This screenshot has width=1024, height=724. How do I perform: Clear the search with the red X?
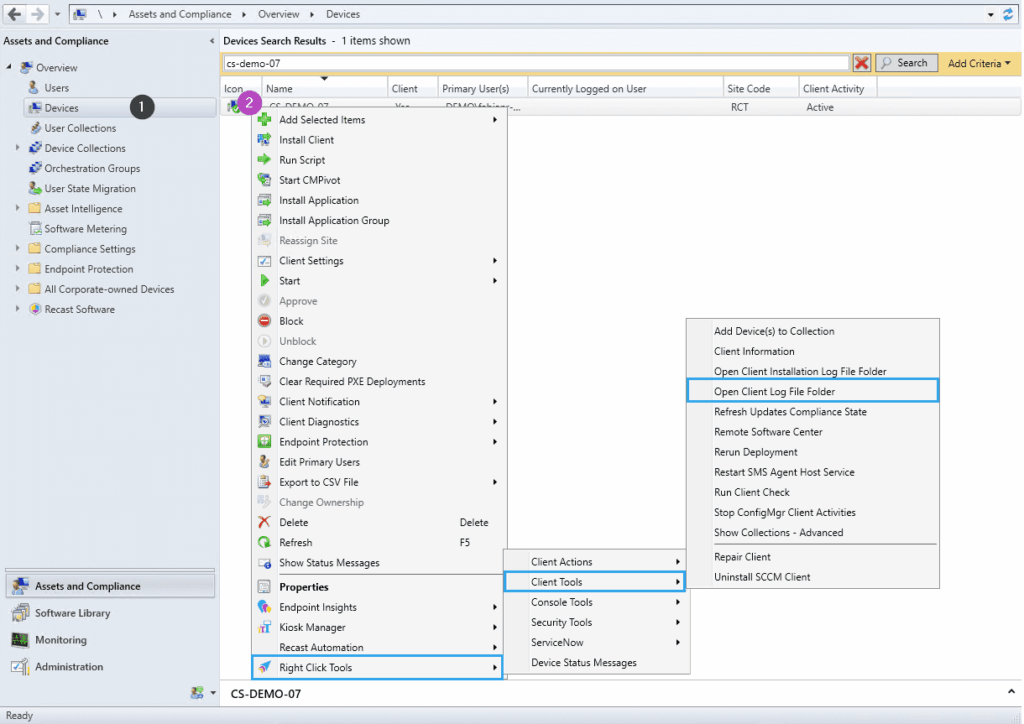861,62
